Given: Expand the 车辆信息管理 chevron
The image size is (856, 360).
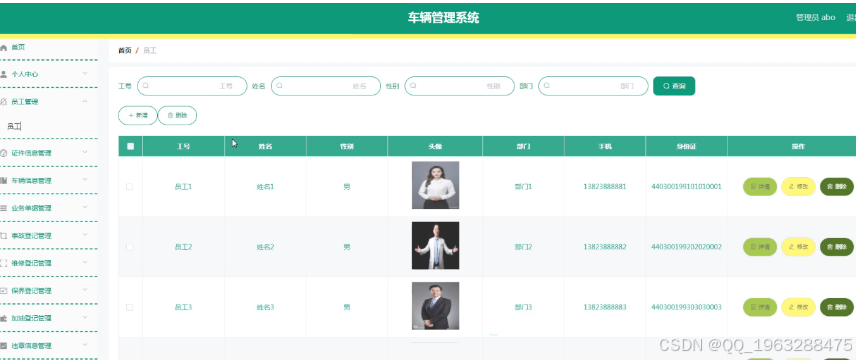Looking at the screenshot, I should [85, 180].
